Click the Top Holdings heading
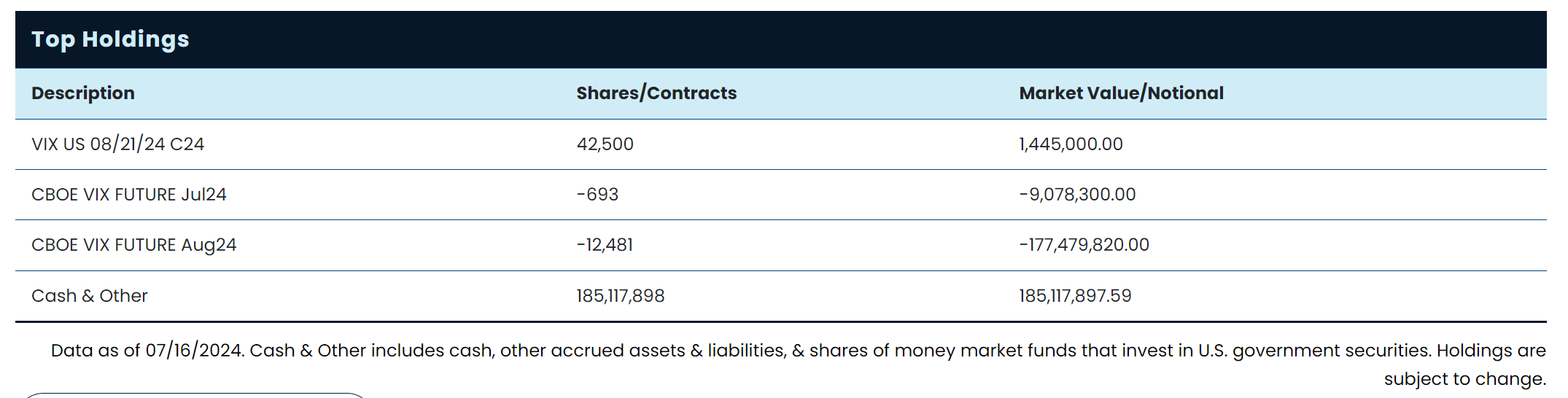The image size is (1568, 398). click(110, 39)
